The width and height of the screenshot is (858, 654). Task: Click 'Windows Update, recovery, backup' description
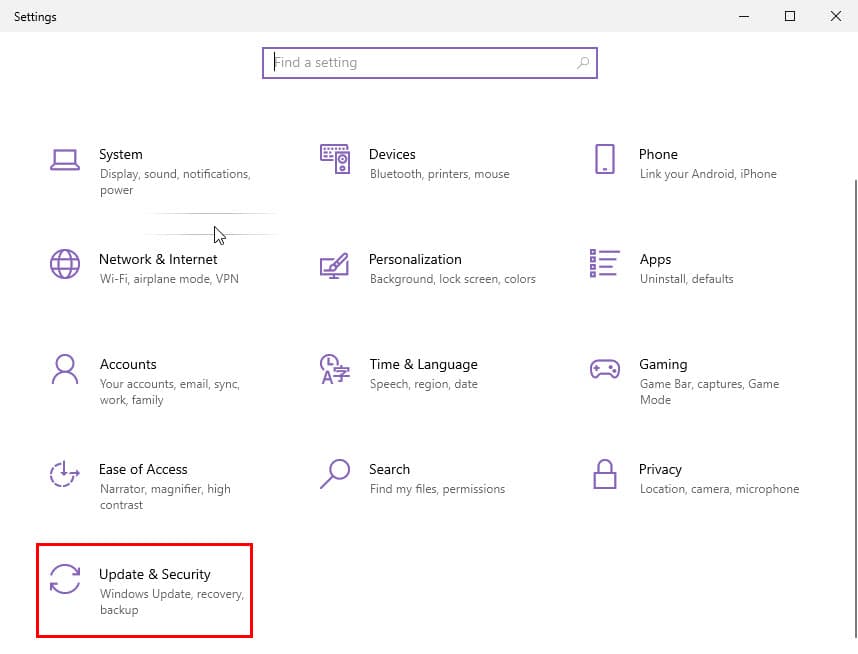[x=172, y=602]
